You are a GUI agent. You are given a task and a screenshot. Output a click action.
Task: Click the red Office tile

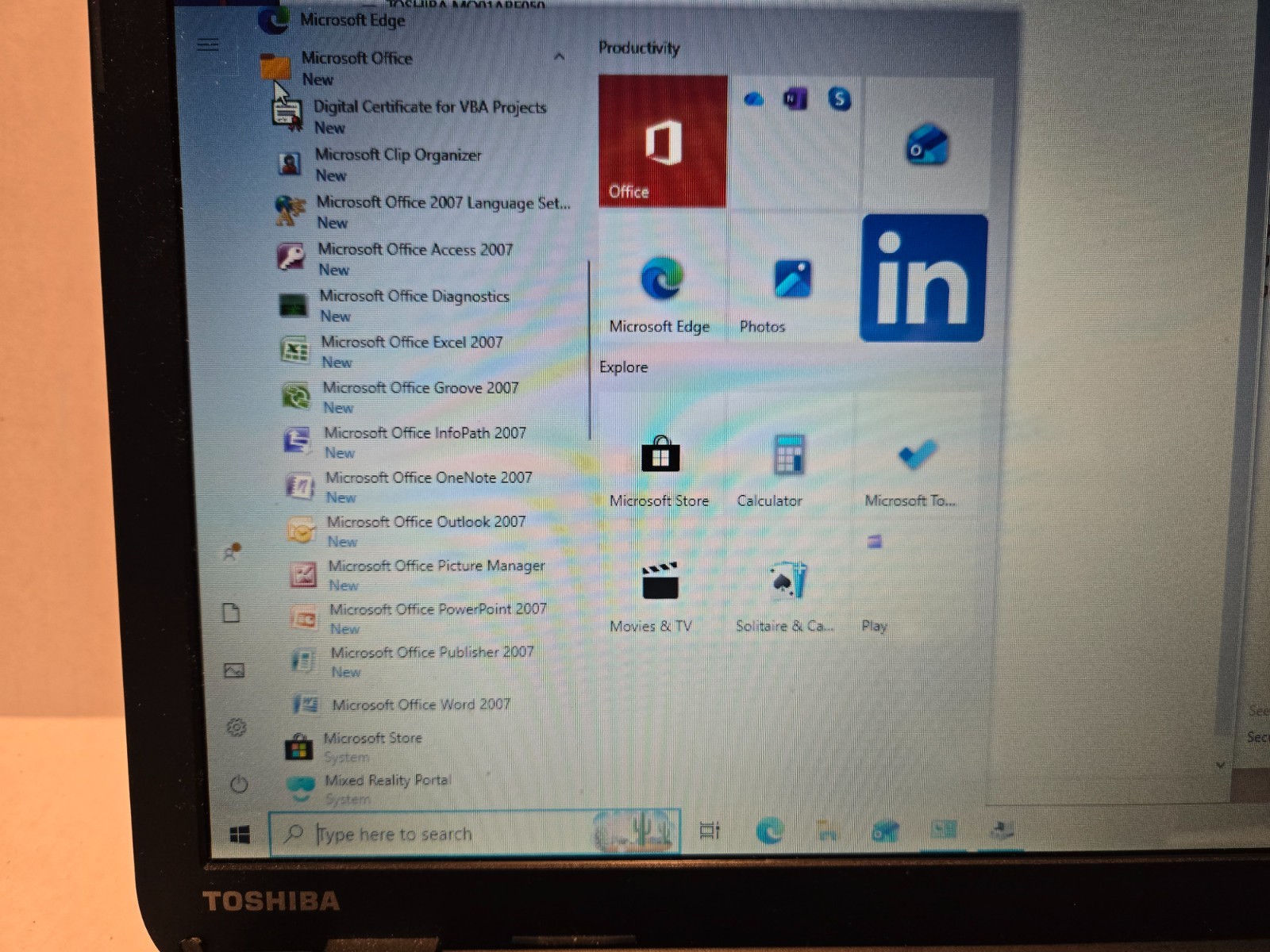point(663,141)
